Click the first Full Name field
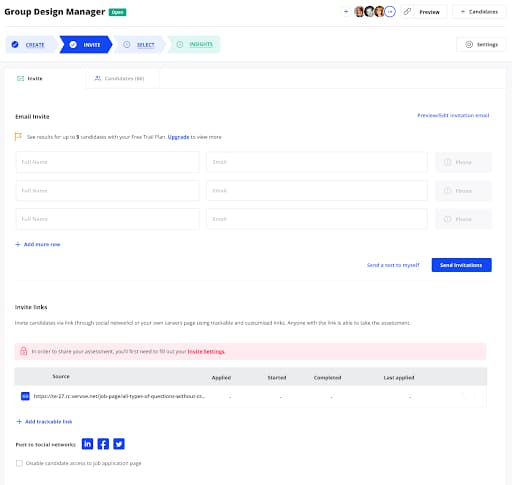 tap(107, 162)
